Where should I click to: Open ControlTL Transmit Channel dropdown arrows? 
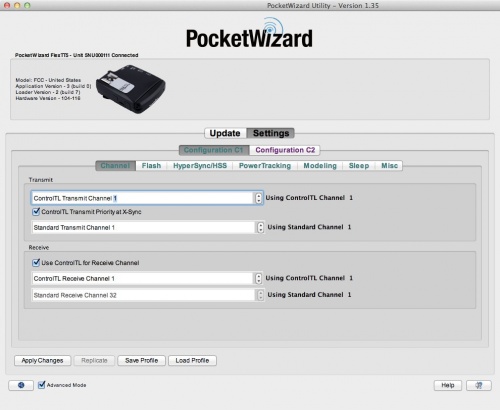pyautogui.click(x=259, y=198)
